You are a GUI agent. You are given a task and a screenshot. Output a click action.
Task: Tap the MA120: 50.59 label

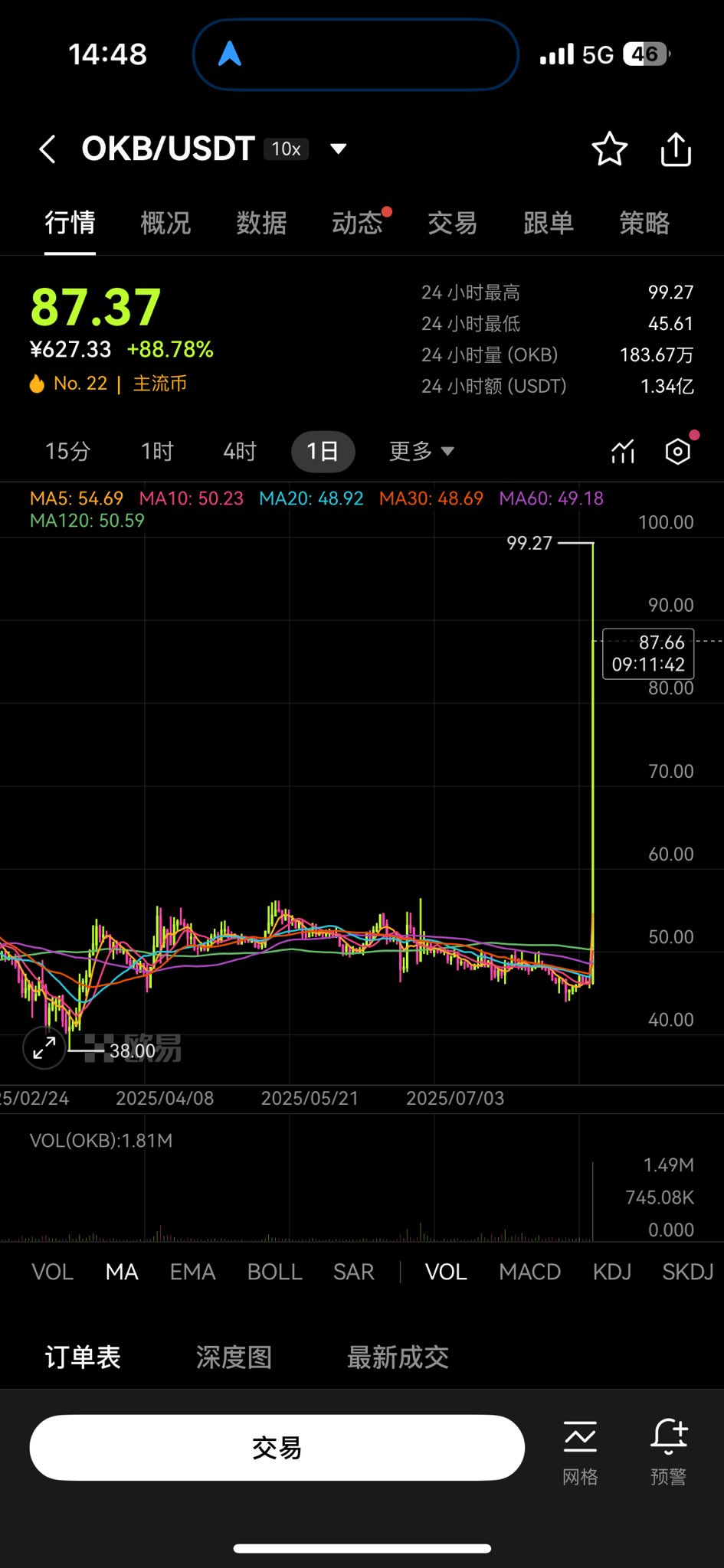tap(87, 521)
